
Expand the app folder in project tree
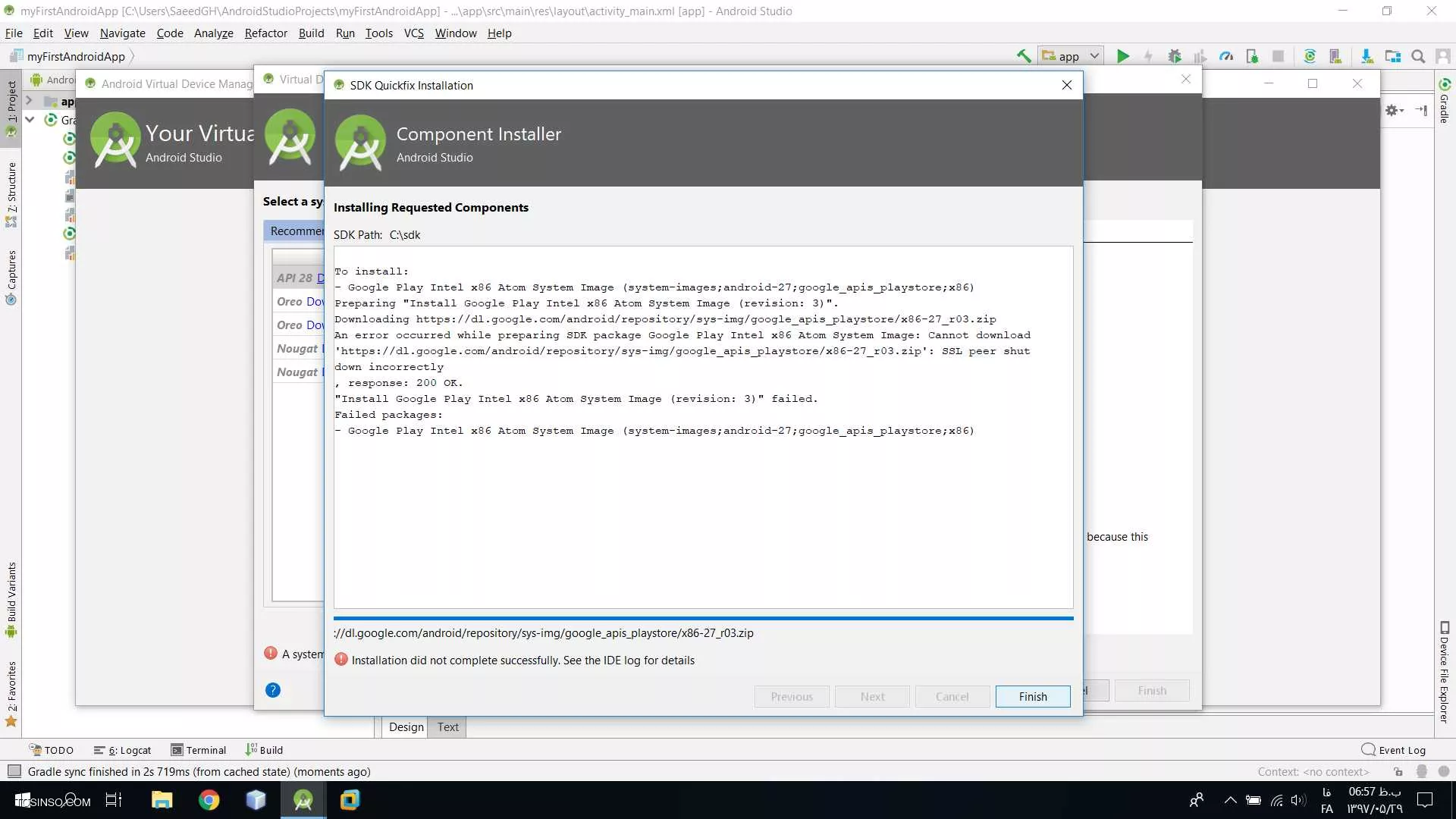coord(29,100)
